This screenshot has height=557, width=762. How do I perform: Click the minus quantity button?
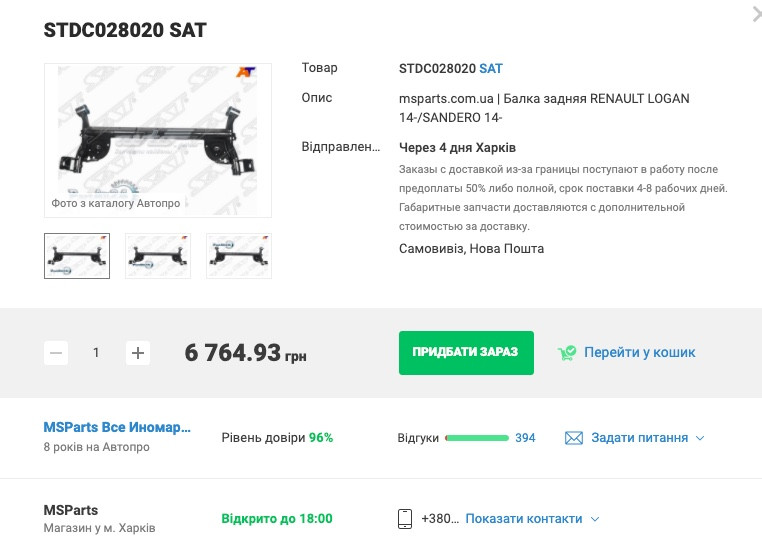56,353
